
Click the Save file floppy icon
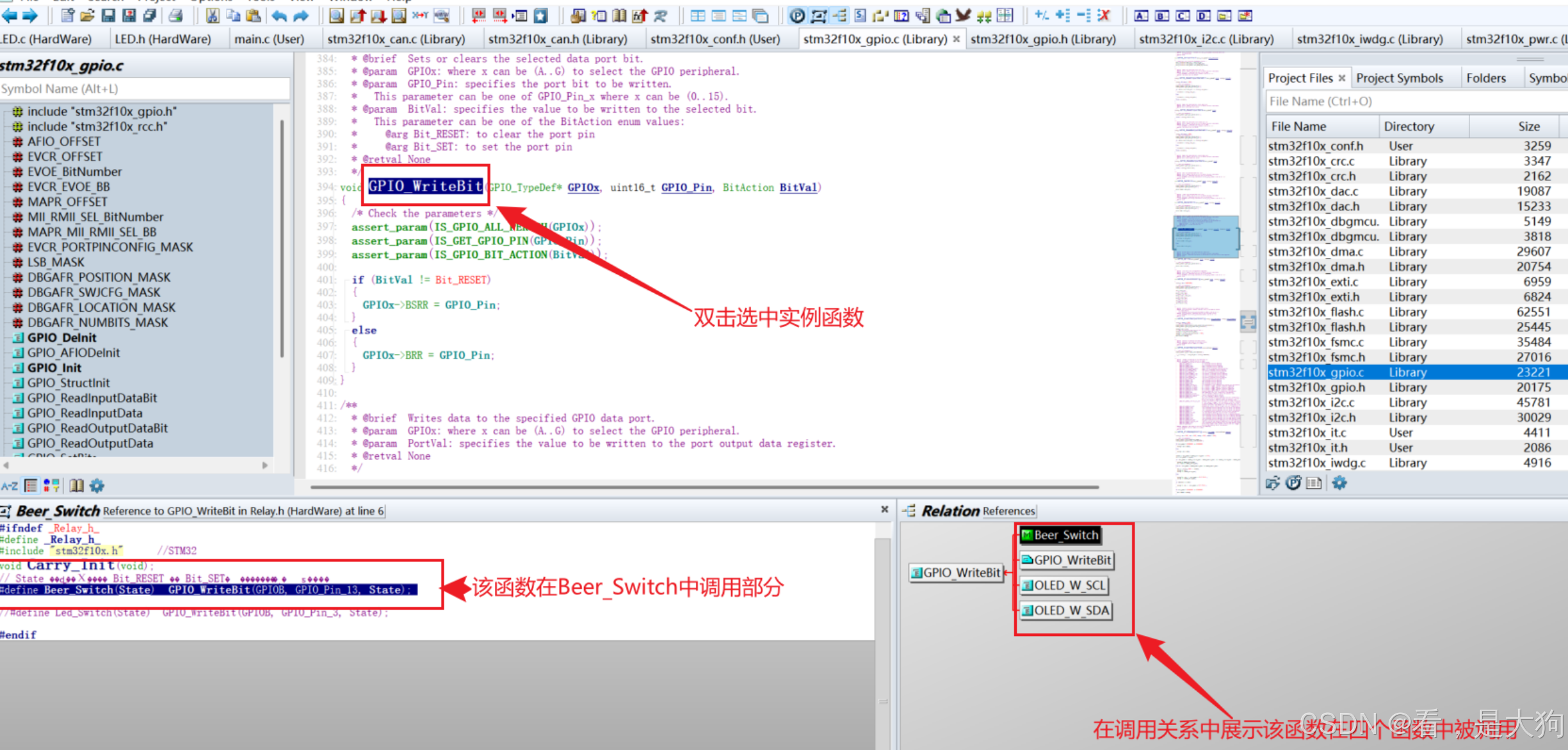click(x=108, y=15)
